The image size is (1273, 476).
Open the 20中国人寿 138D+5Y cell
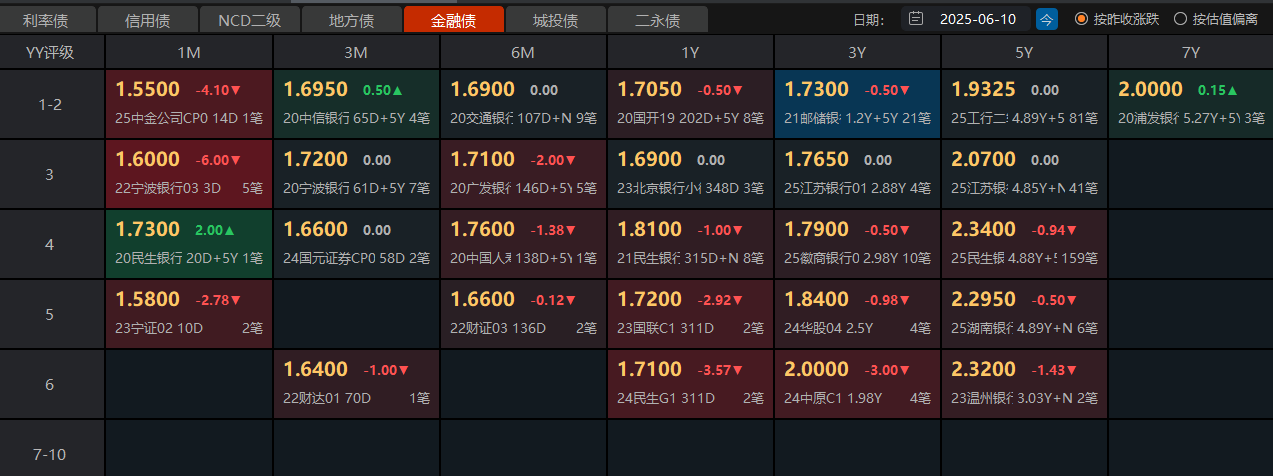tap(523, 244)
